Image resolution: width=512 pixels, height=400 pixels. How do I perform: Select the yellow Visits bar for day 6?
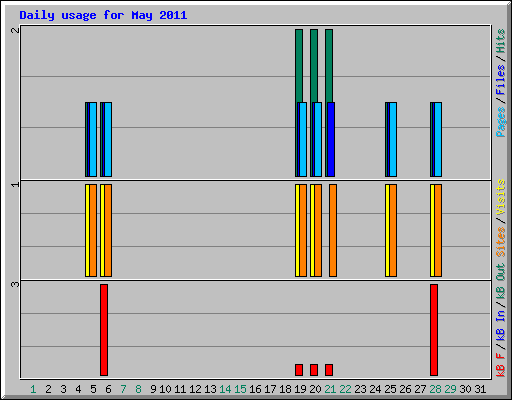102,230
